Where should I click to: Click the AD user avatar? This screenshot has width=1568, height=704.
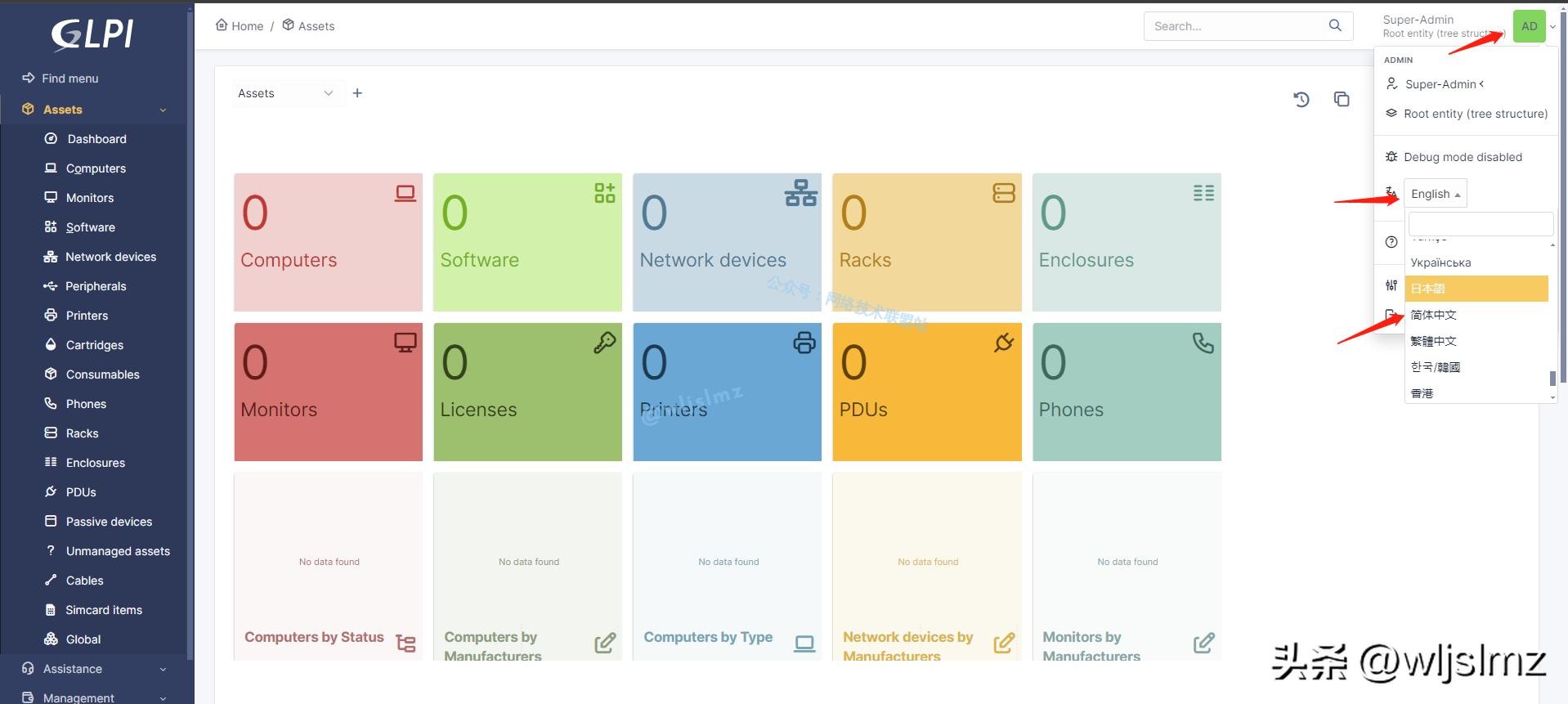pyautogui.click(x=1529, y=26)
